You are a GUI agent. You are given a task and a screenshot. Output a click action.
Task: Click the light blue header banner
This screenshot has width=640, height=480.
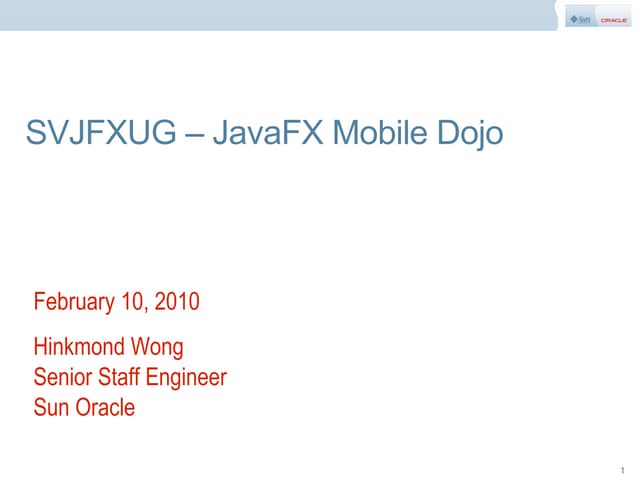coord(280,14)
